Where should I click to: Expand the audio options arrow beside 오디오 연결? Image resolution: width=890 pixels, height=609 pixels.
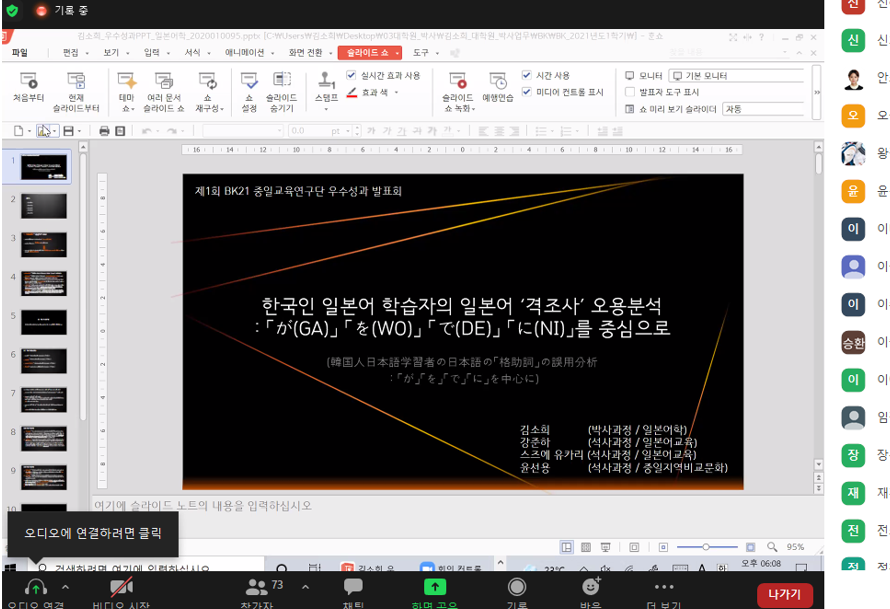(66, 586)
